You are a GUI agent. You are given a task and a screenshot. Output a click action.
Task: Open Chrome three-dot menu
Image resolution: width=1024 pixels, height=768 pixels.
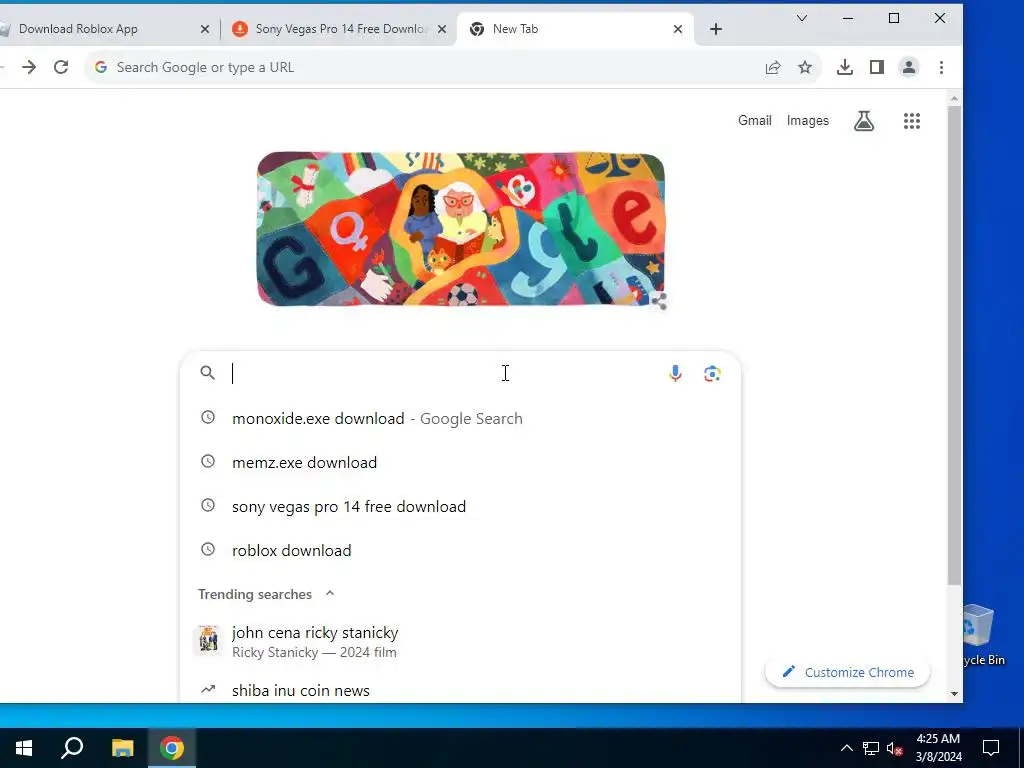(x=941, y=67)
